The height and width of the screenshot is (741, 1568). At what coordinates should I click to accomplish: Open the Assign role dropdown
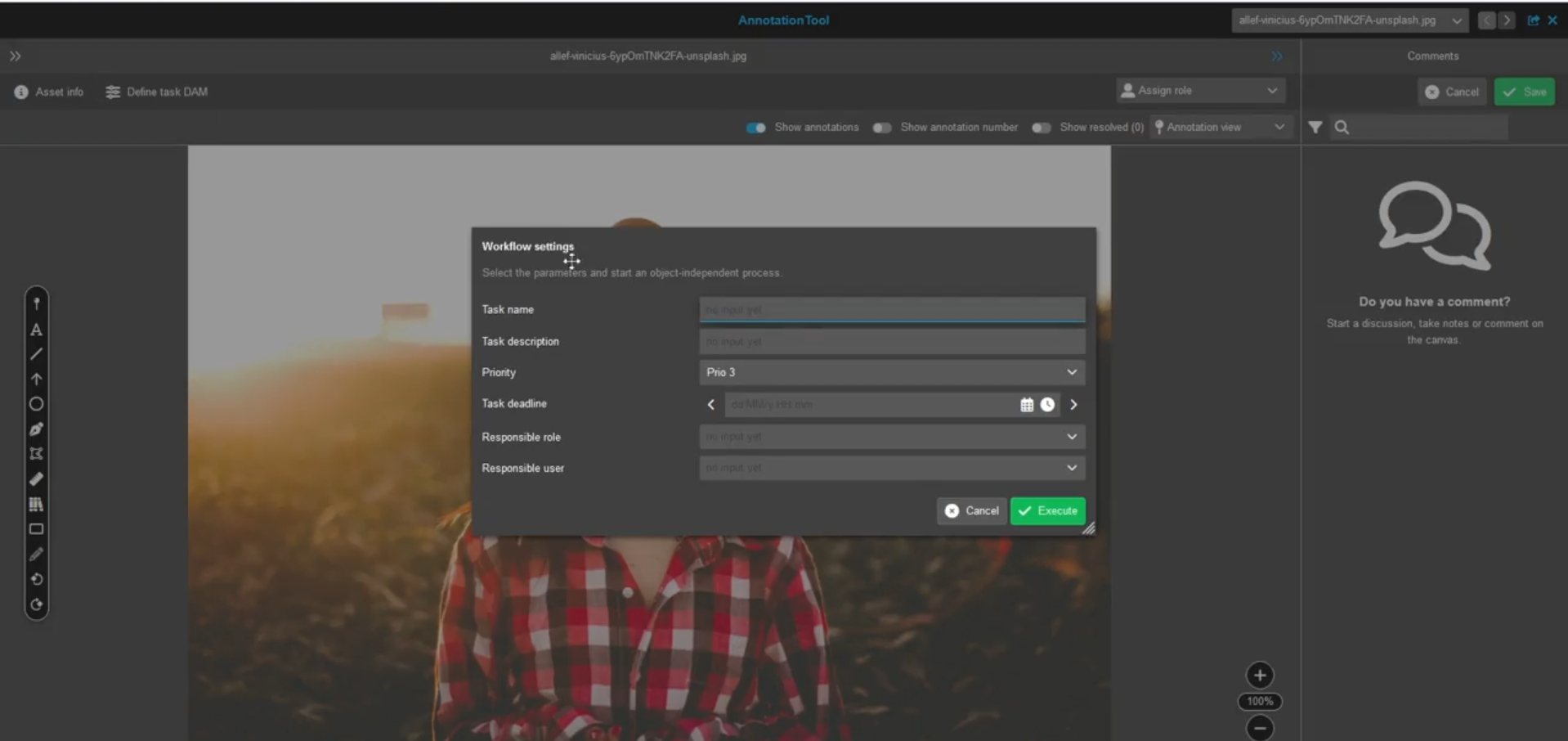1199,91
